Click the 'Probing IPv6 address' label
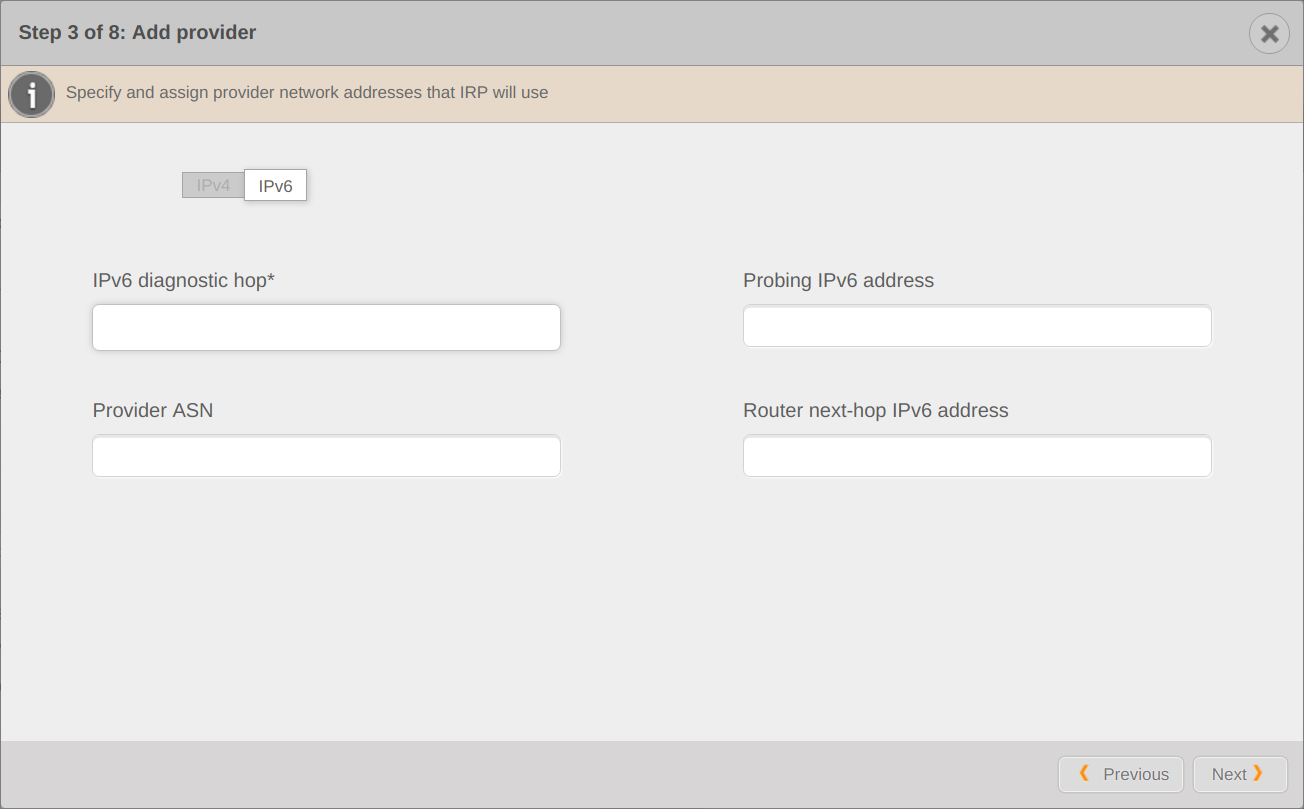 click(838, 281)
